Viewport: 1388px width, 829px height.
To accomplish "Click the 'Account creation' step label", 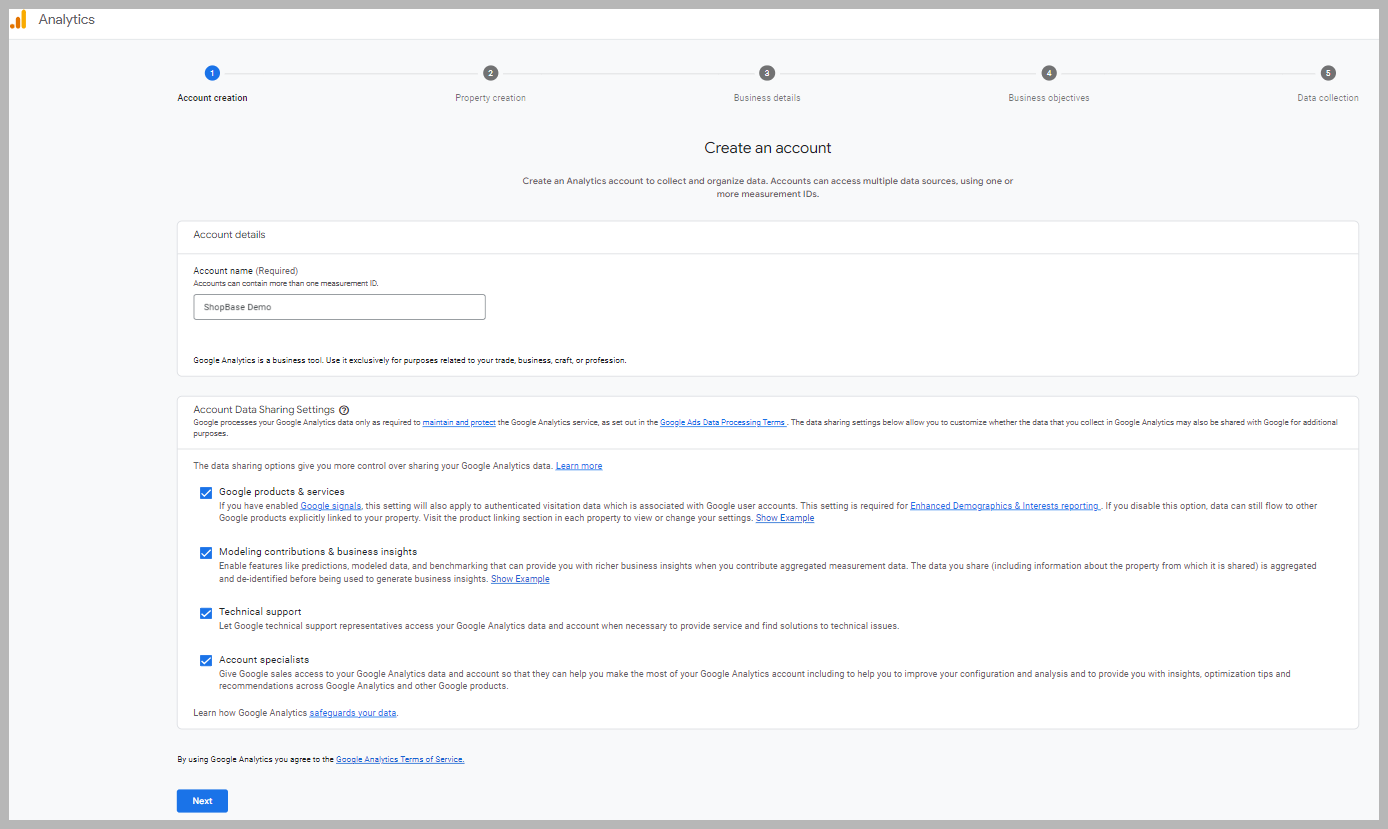I will [212, 98].
